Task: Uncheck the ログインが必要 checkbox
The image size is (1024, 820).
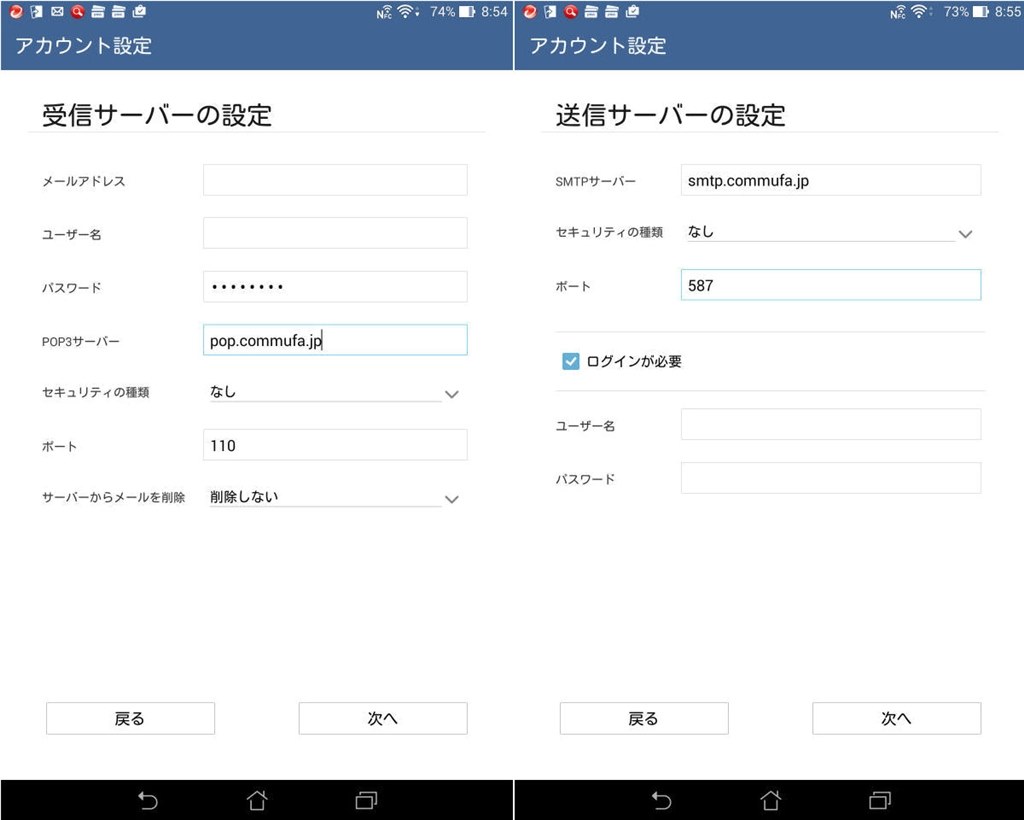Action: 572,363
